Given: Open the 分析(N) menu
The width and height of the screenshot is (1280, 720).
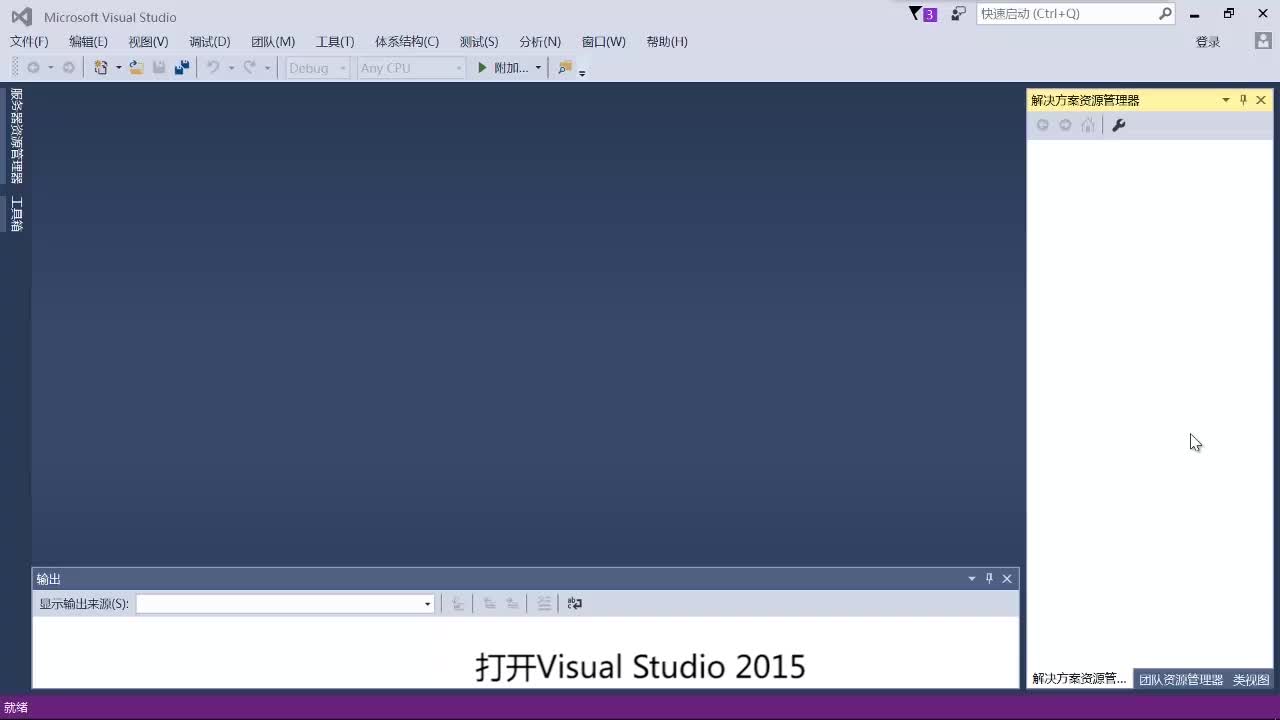Looking at the screenshot, I should pyautogui.click(x=540, y=41).
